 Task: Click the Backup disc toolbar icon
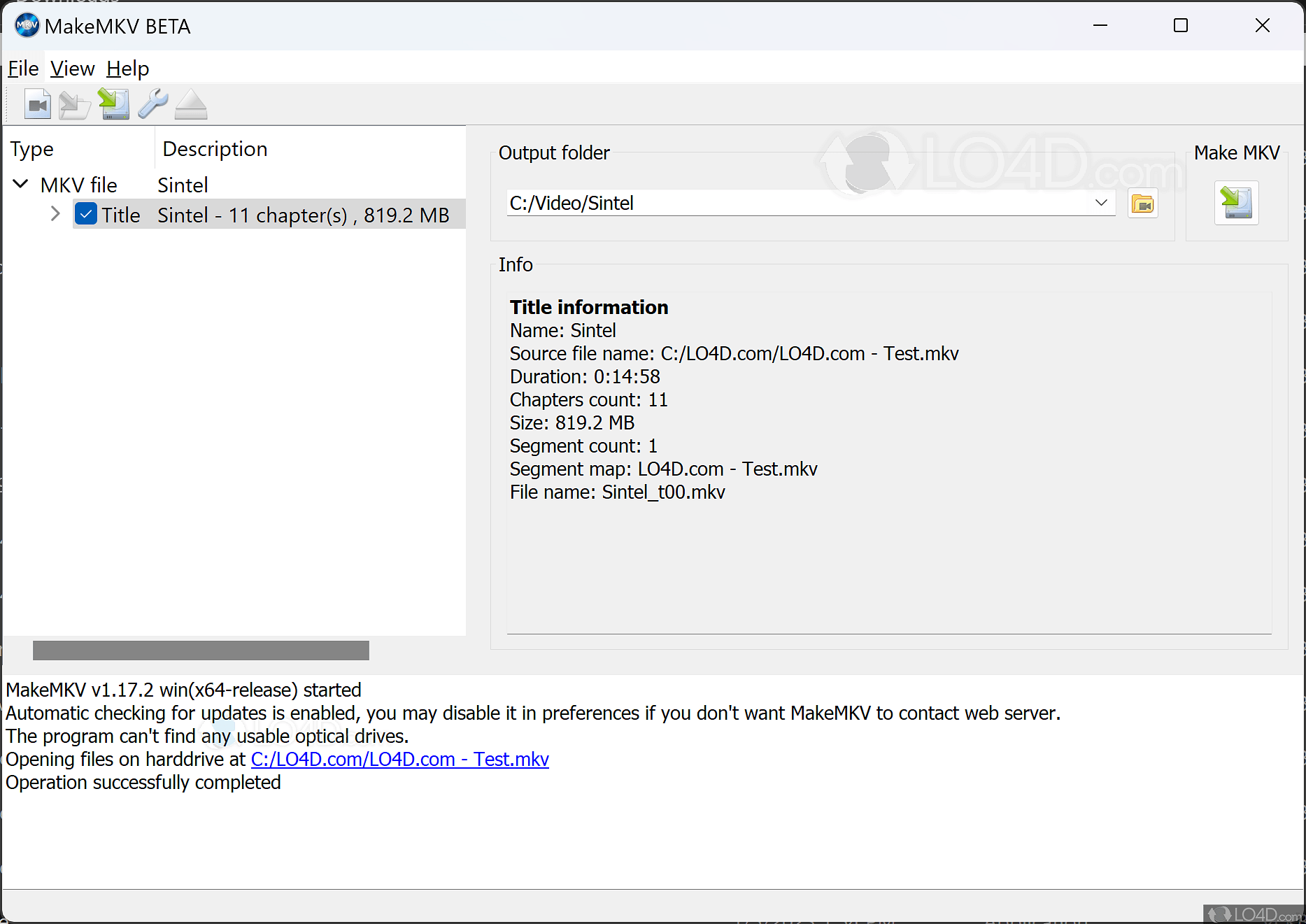coord(75,105)
